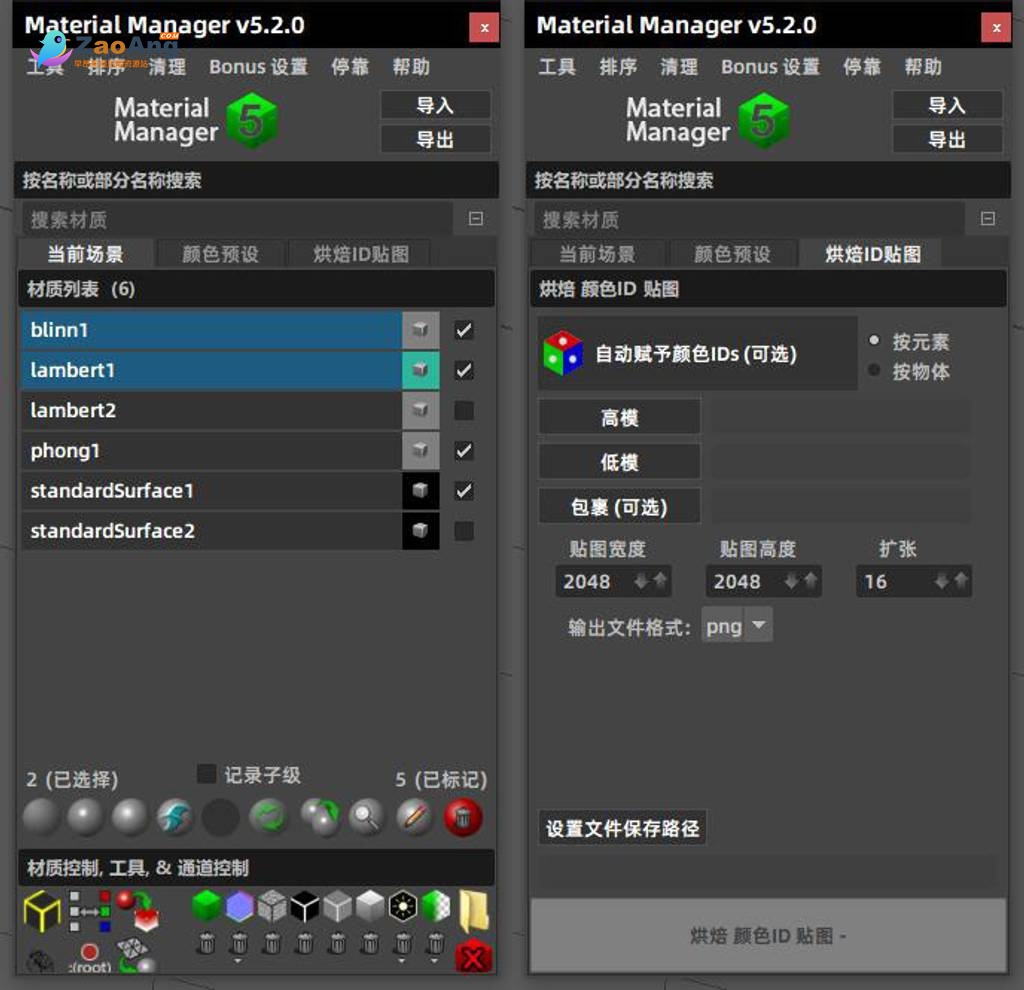This screenshot has height=990, width=1024.
Task: Click the red X cube icon
Action: 473,957
